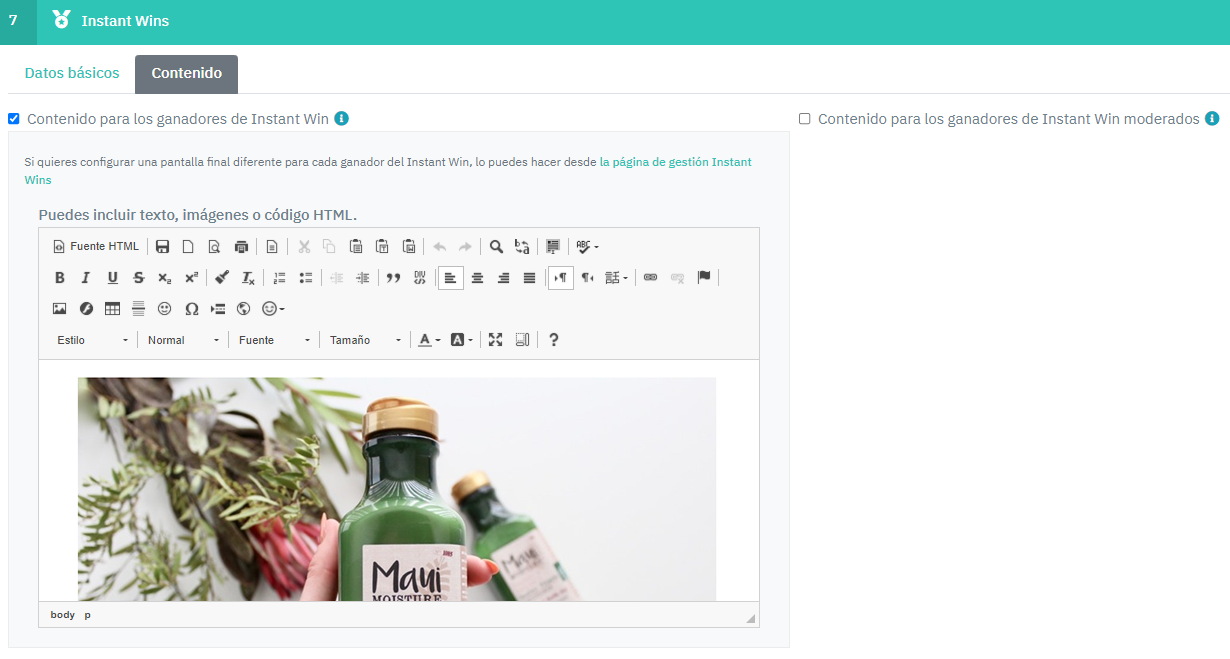Screen dimensions: 1230x659
Task: Click the New Page icon
Action: point(188,247)
